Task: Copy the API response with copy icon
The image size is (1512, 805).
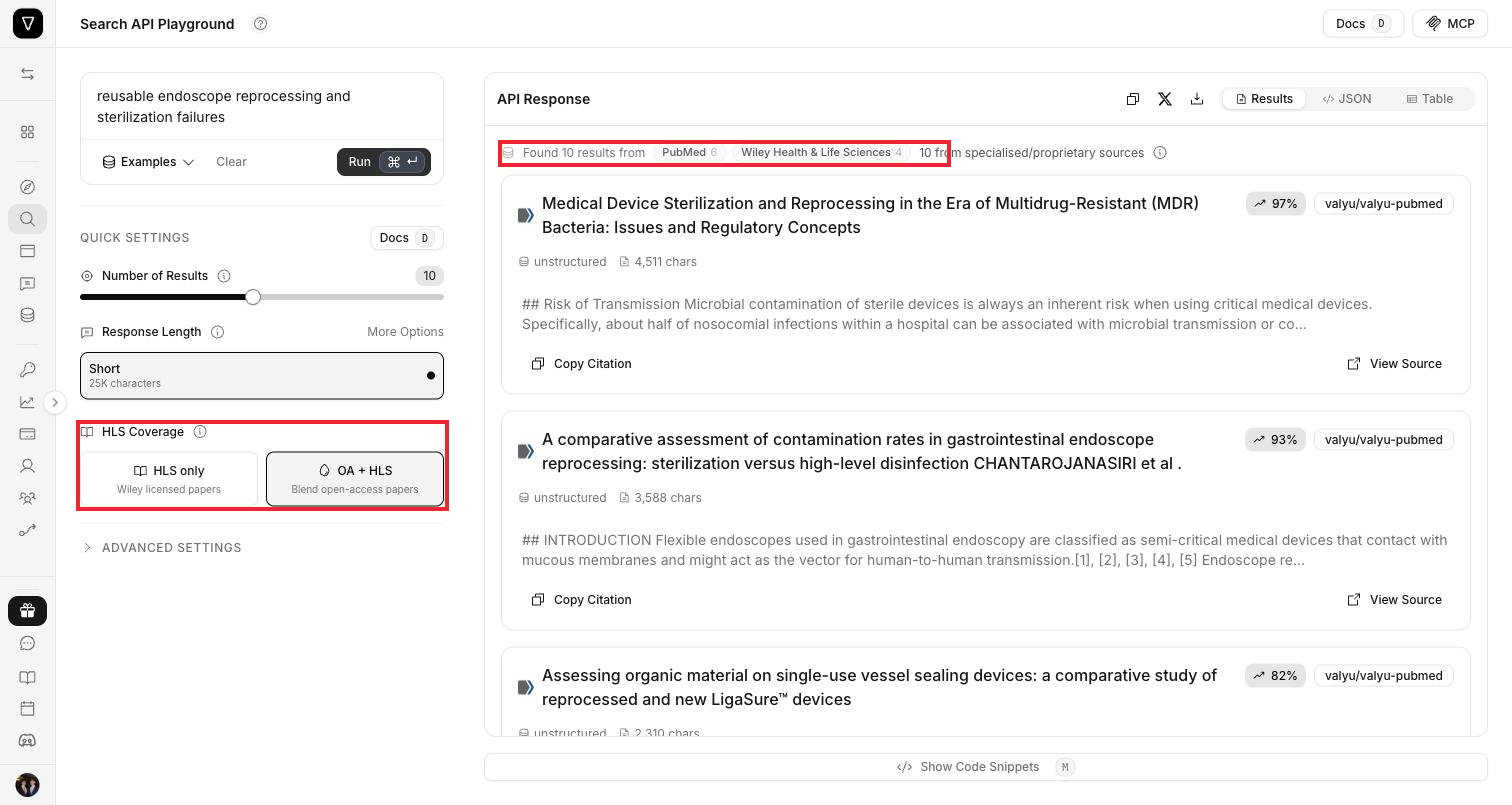Action: [x=1133, y=99]
